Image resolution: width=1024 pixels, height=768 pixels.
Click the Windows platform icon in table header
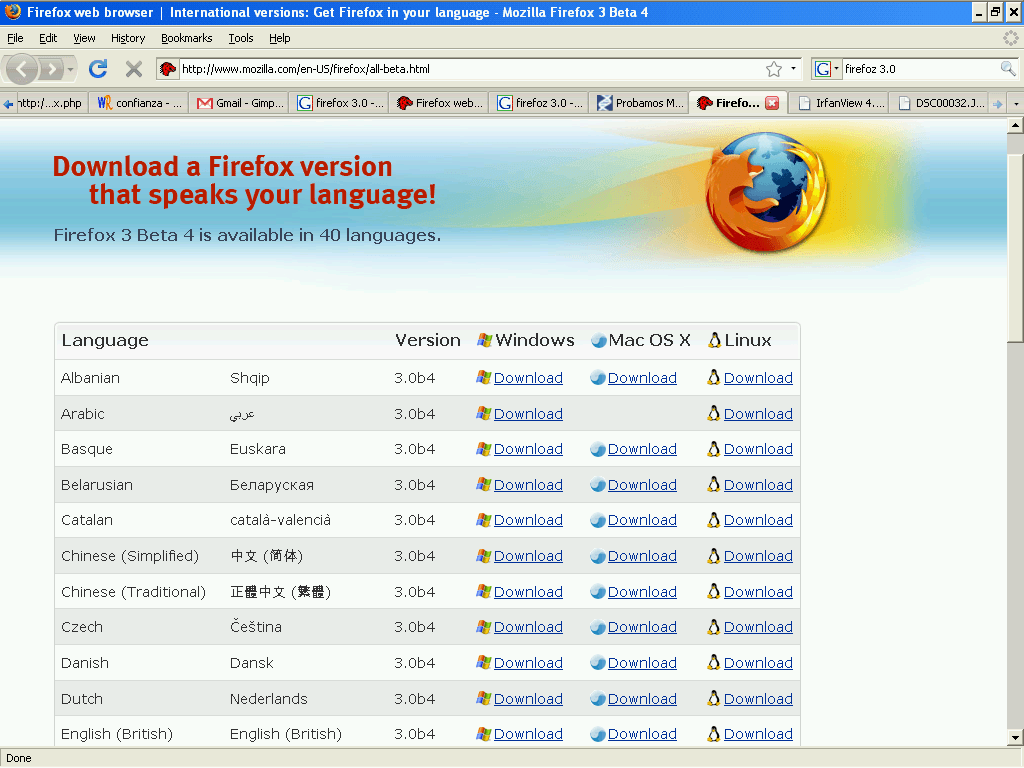tap(487, 340)
